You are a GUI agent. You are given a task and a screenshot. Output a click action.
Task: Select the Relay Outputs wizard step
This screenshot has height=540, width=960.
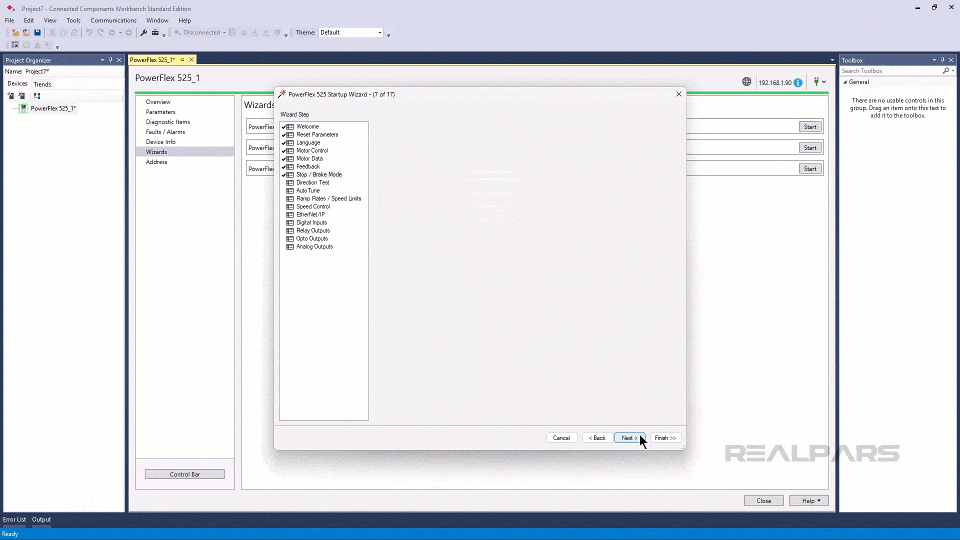click(x=313, y=230)
